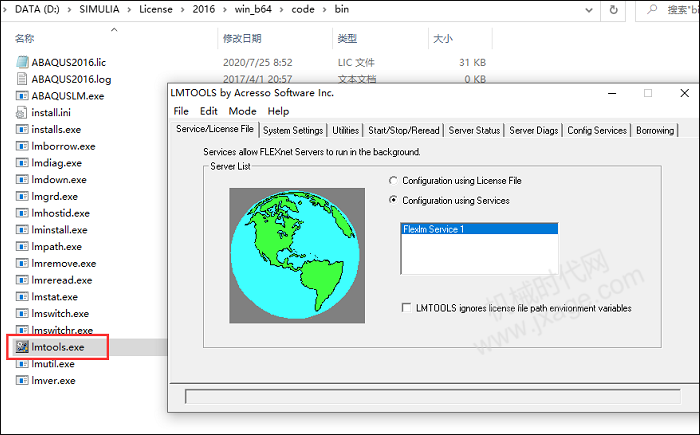Viewport: 700px width, 435px height.
Task: Click the code breadcrumb folder
Action: (x=303, y=9)
